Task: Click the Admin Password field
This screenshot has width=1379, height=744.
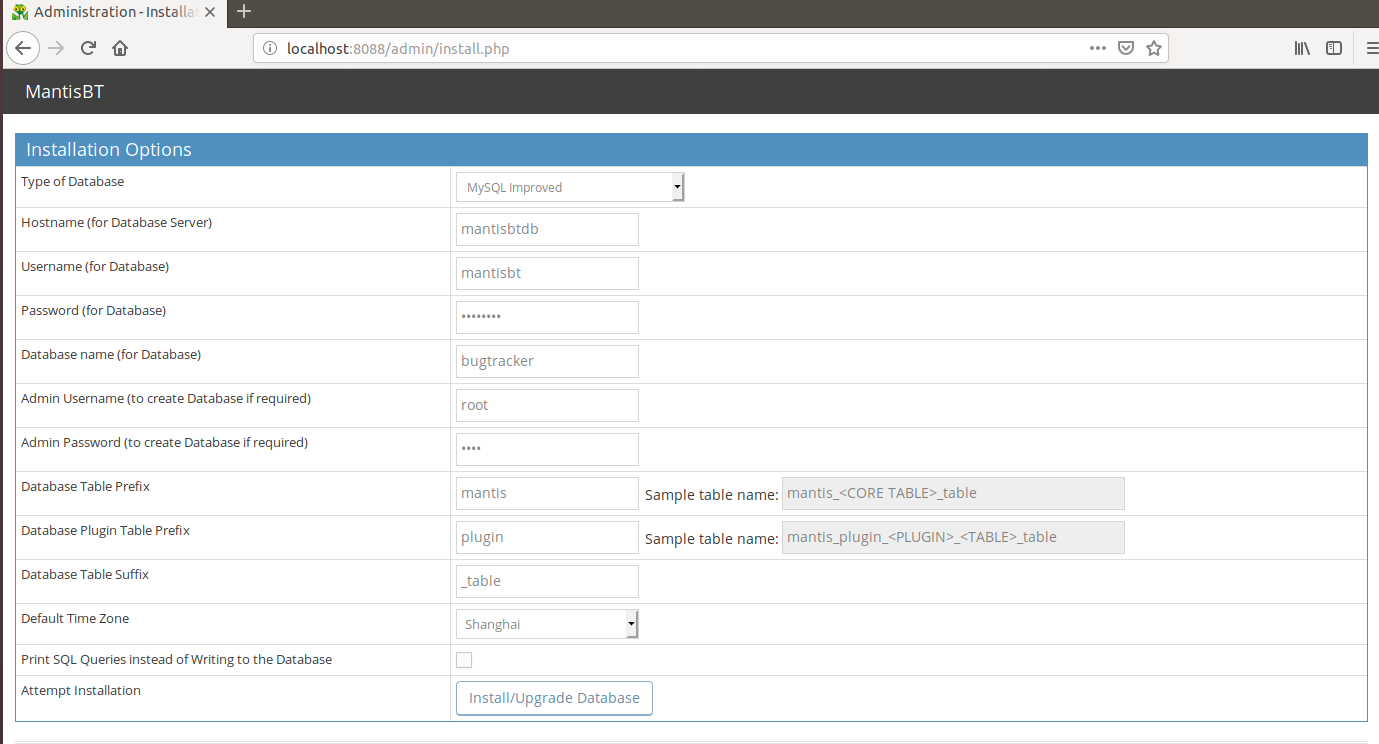Action: [x=547, y=449]
